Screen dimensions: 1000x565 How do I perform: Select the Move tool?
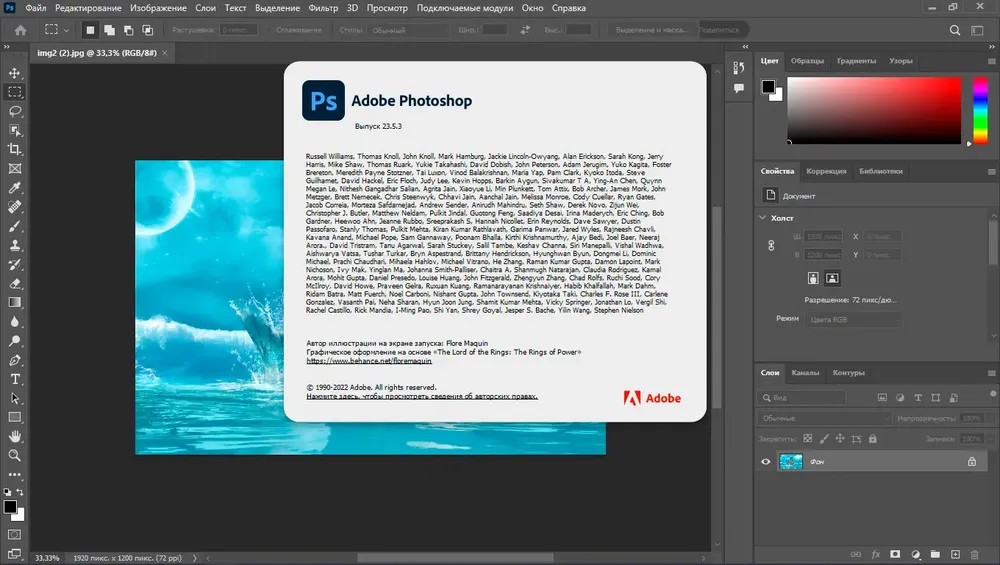[15, 73]
